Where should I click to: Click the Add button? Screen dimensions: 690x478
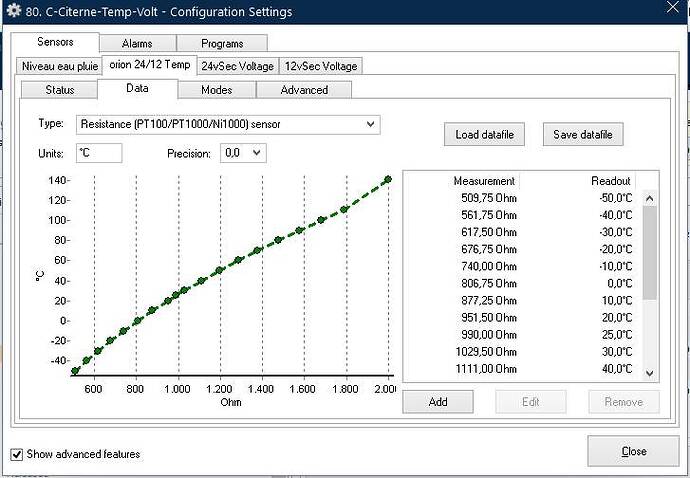click(x=438, y=402)
